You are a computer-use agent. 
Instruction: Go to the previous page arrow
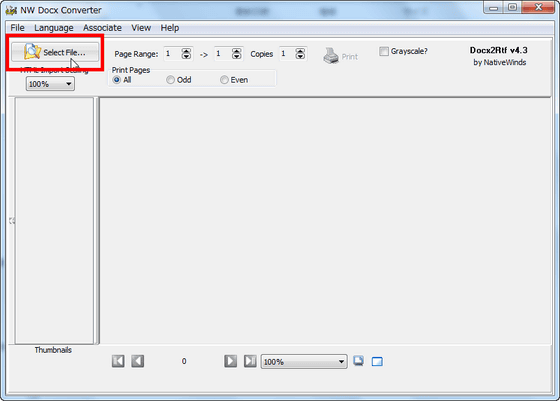[x=138, y=361]
